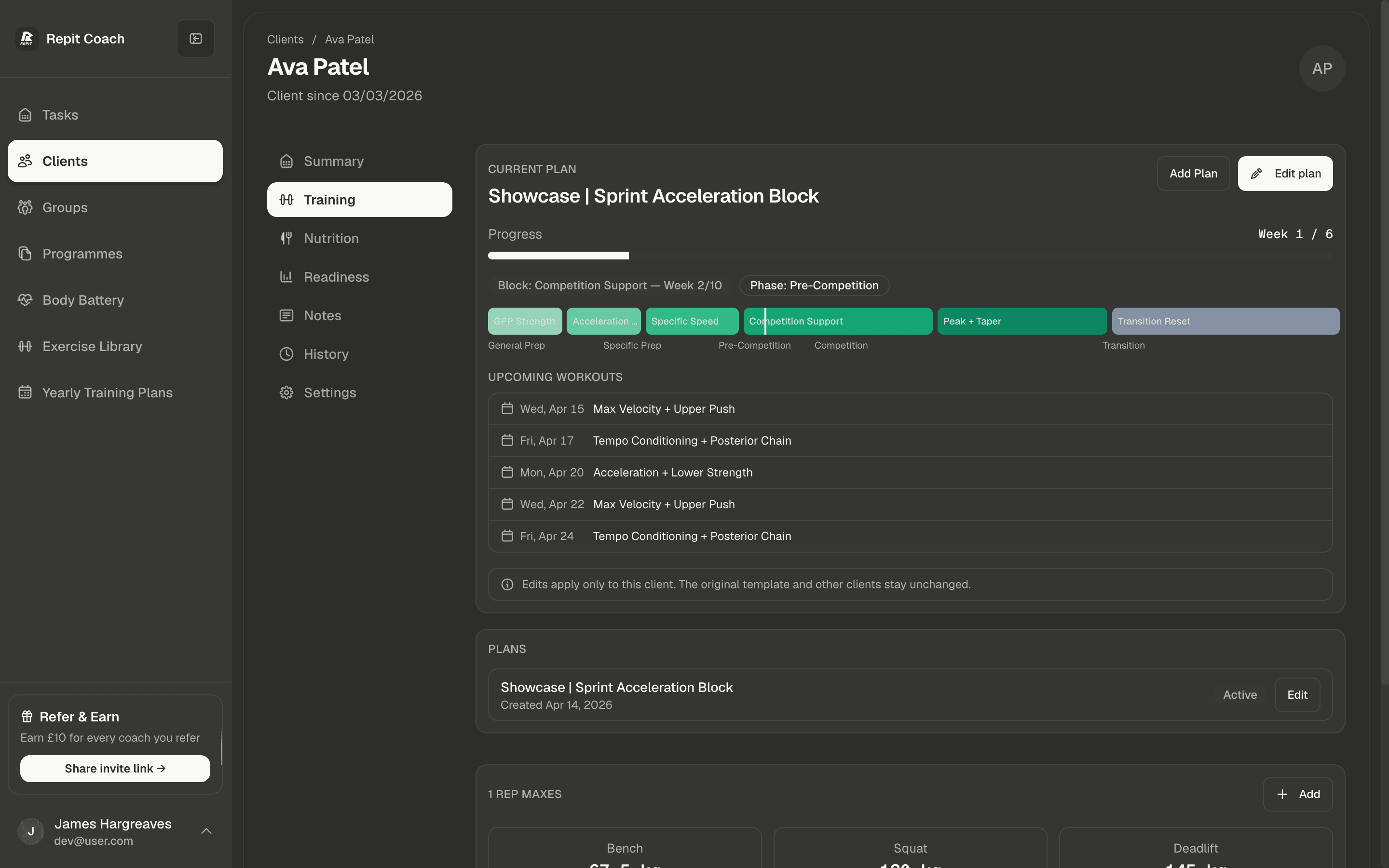Image resolution: width=1389 pixels, height=868 pixels.
Task: Add a new 1 rep max
Action: tap(1298, 794)
